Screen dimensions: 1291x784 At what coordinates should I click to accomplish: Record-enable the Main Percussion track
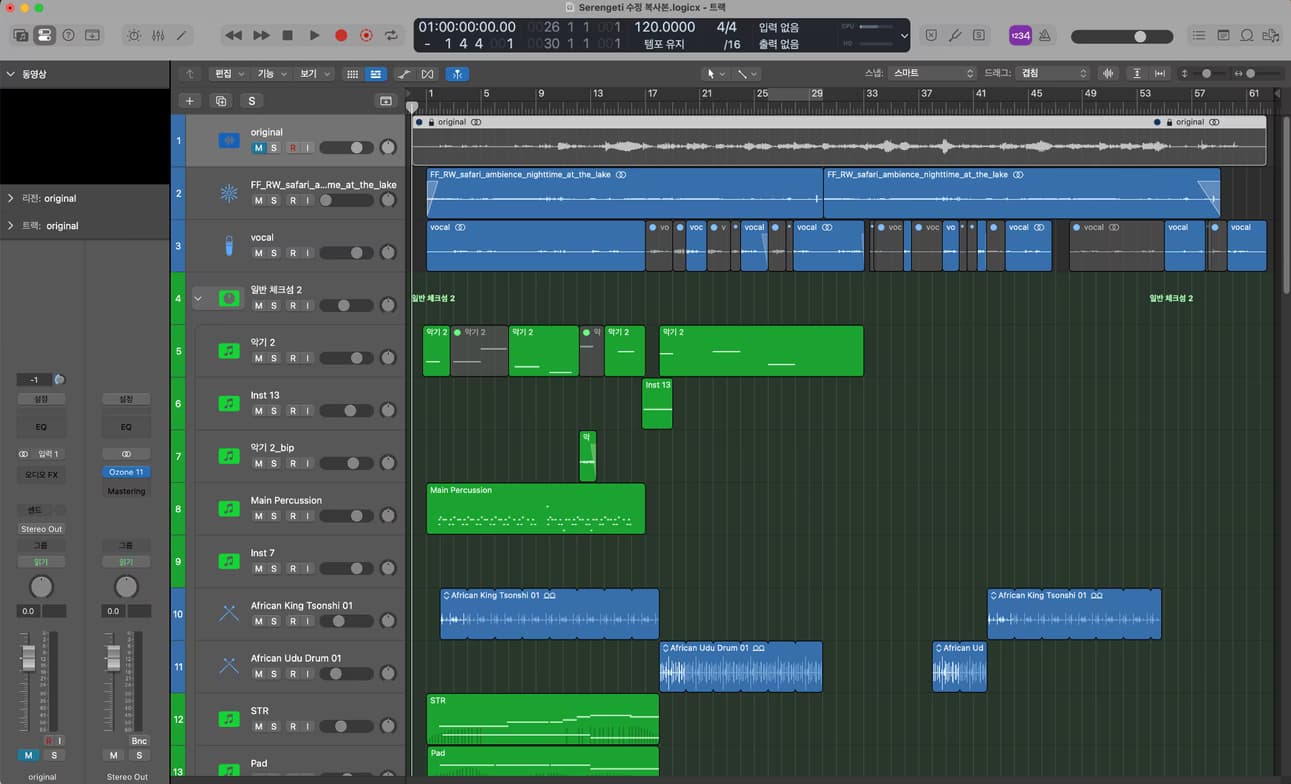292,516
